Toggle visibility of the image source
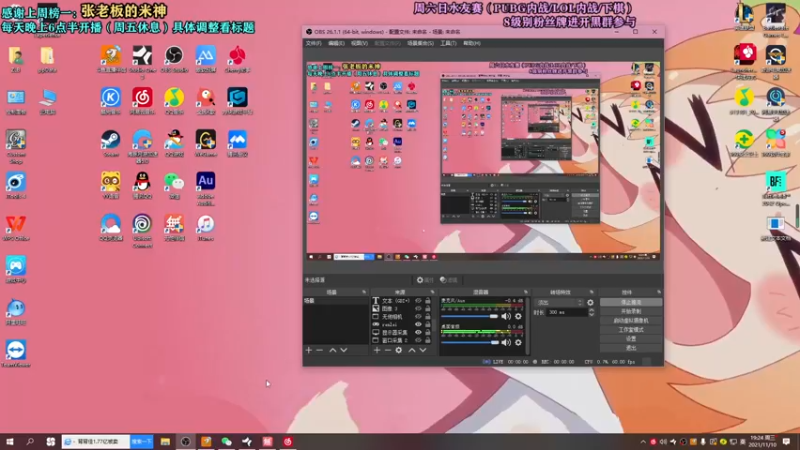Viewport: 800px width, 450px height. [x=418, y=309]
